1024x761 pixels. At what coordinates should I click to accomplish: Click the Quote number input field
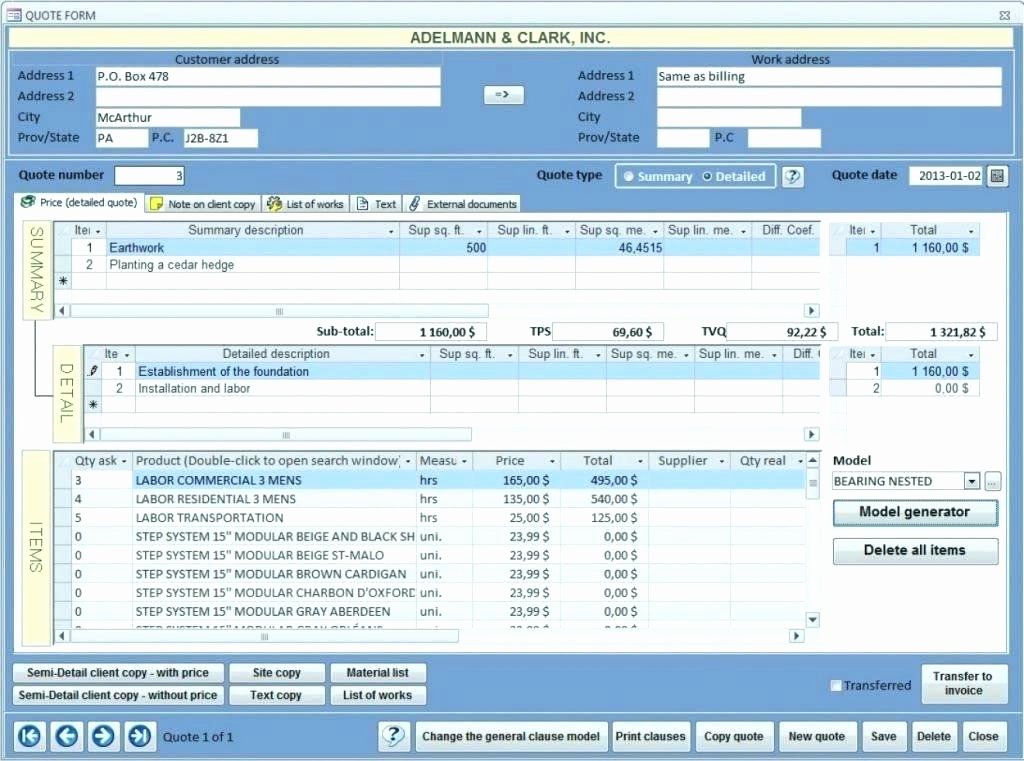148,175
